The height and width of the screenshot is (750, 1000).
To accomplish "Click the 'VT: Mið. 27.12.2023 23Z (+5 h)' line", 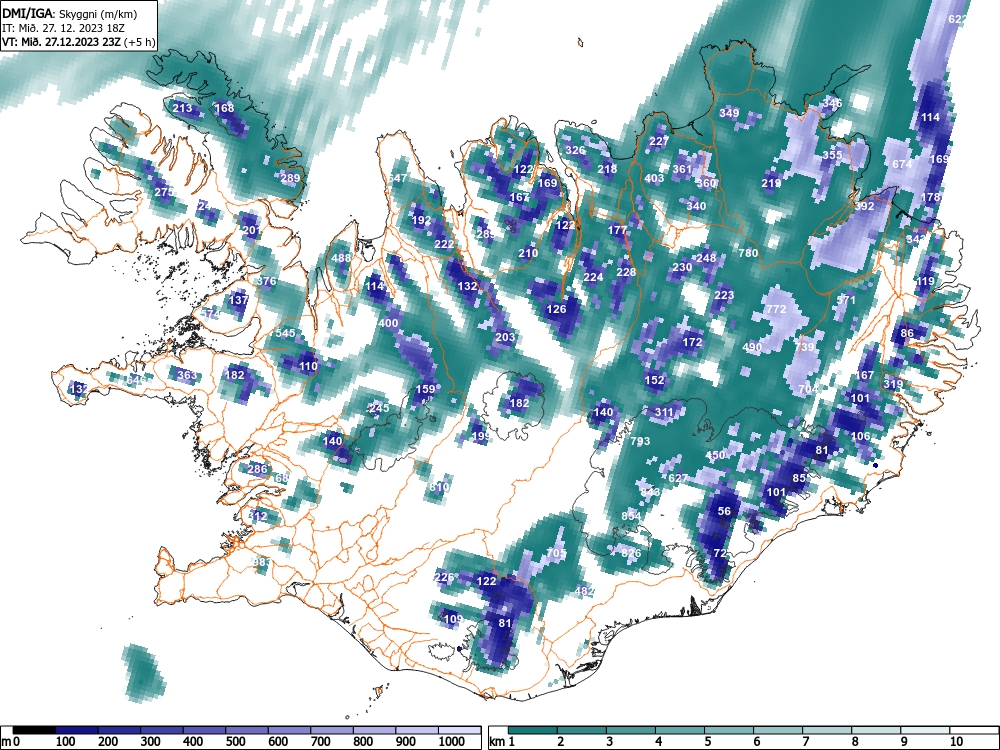I will [78, 42].
